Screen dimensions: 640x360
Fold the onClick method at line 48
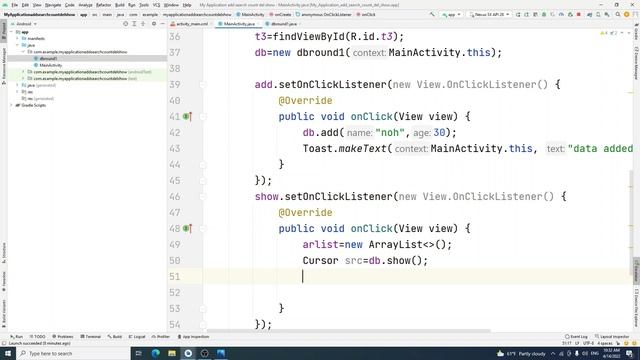203,229
